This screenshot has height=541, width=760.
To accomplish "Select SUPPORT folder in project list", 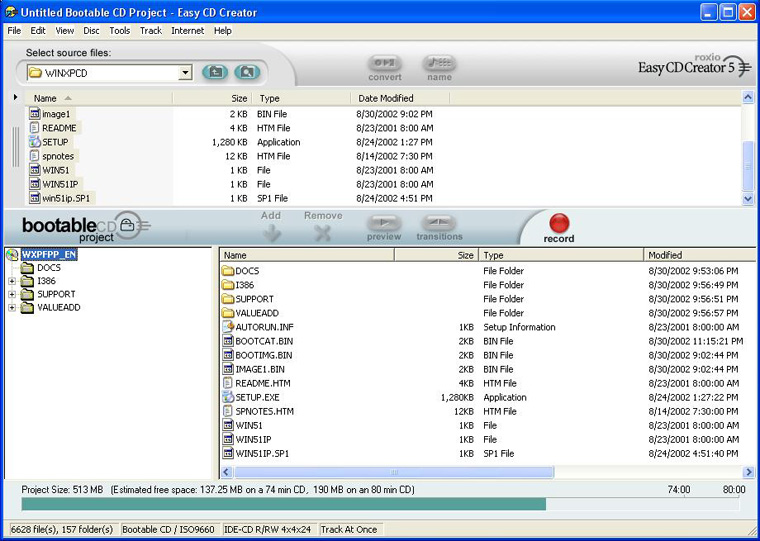I will [254, 299].
